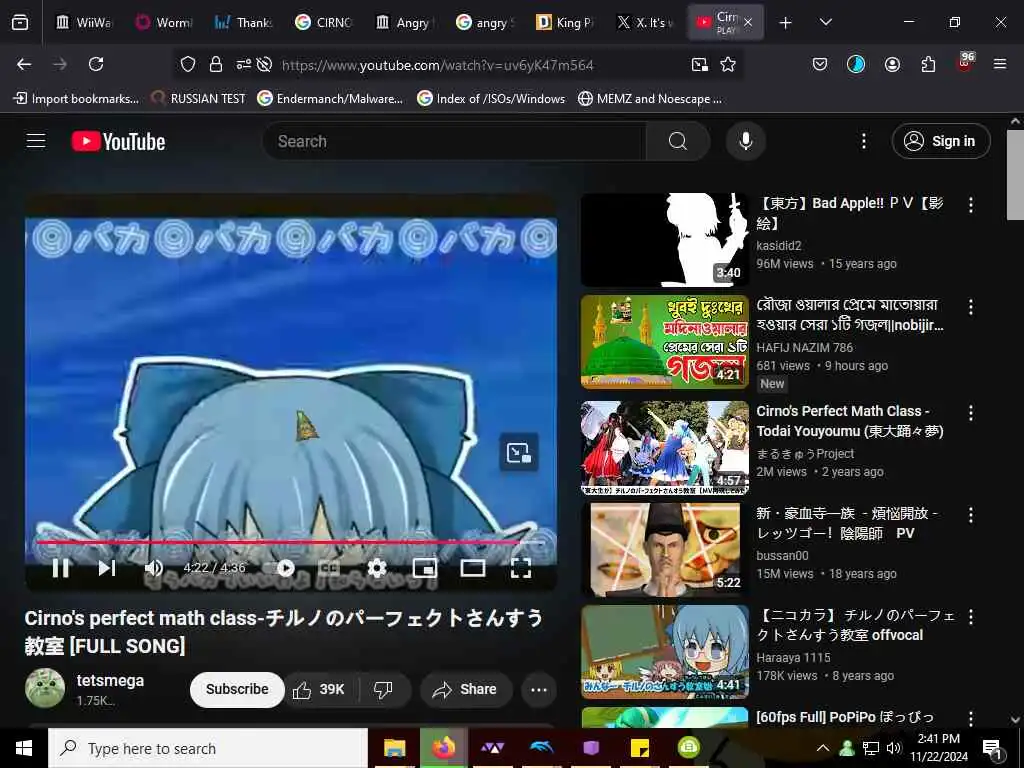1024x768 pixels.
Task: Switch to the CIRNO Google tab
Action: 325,22
